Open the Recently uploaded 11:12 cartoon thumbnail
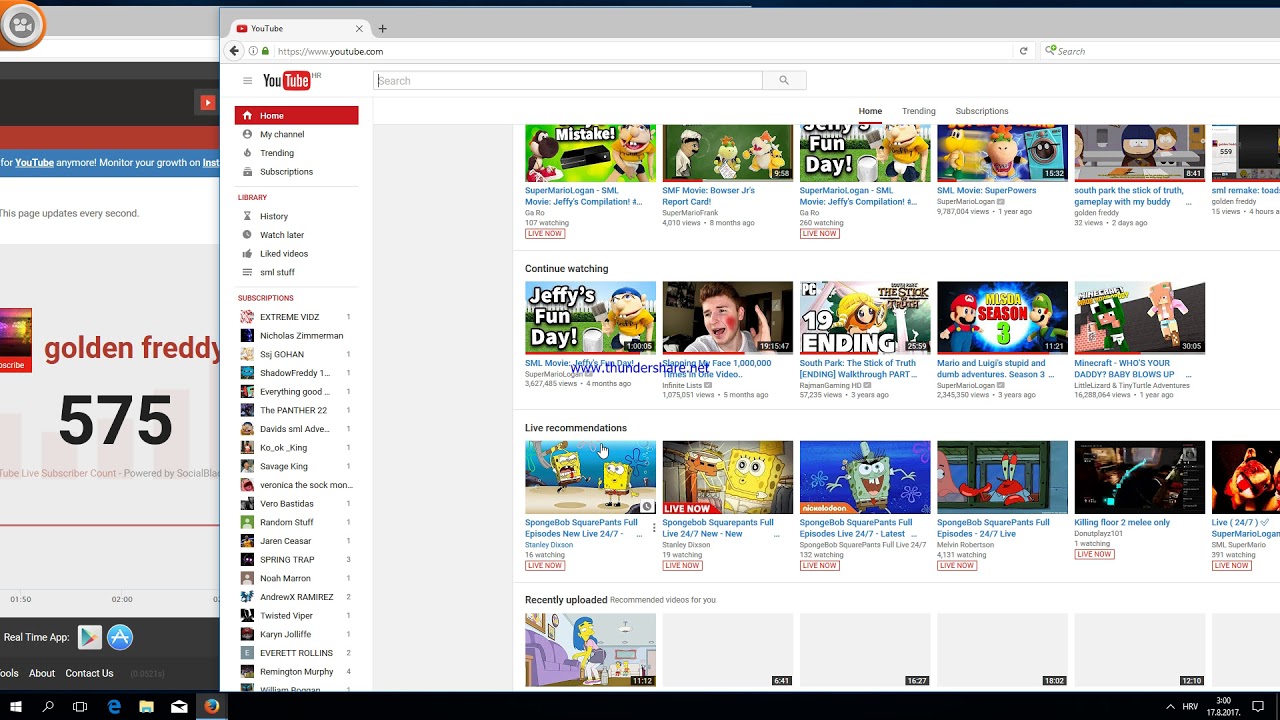The image size is (1280, 720). [590, 650]
